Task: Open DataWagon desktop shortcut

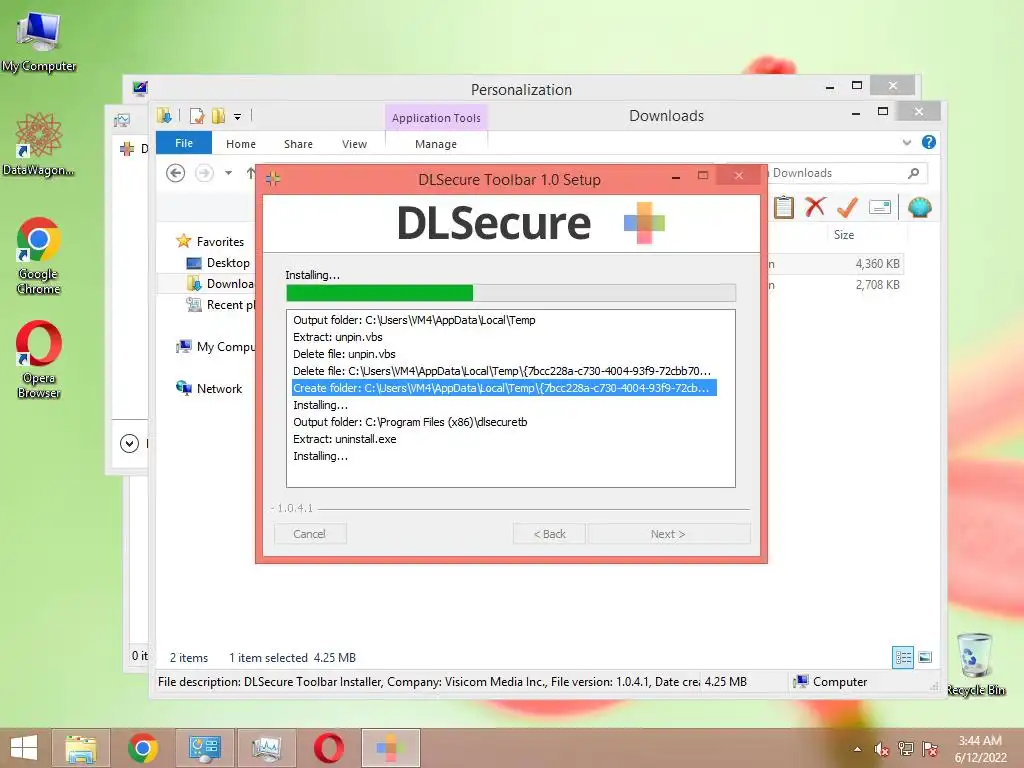Action: click(39, 144)
